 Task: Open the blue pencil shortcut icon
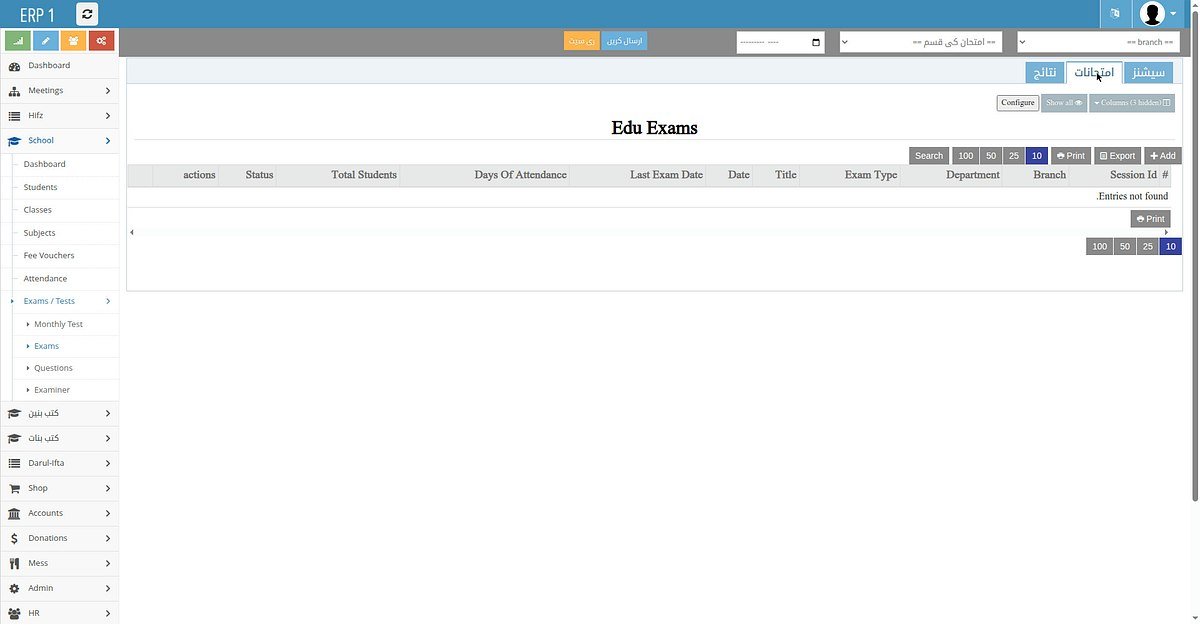[x=45, y=41]
